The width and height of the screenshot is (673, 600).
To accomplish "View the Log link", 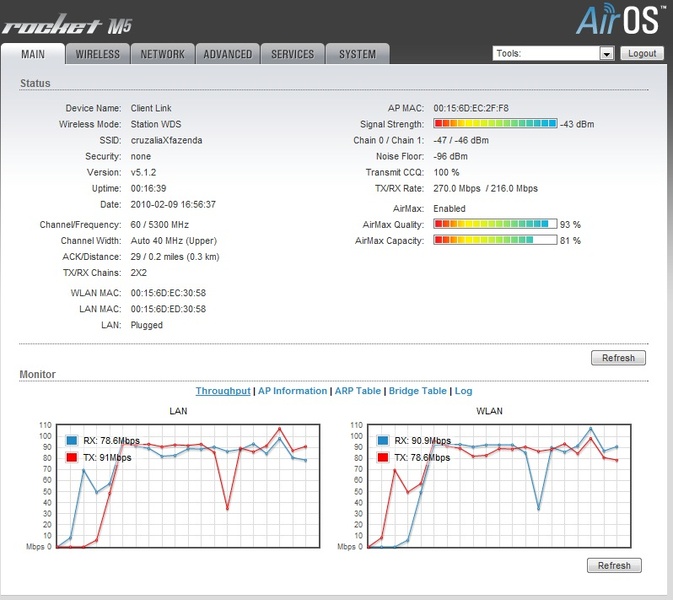I will click(464, 391).
